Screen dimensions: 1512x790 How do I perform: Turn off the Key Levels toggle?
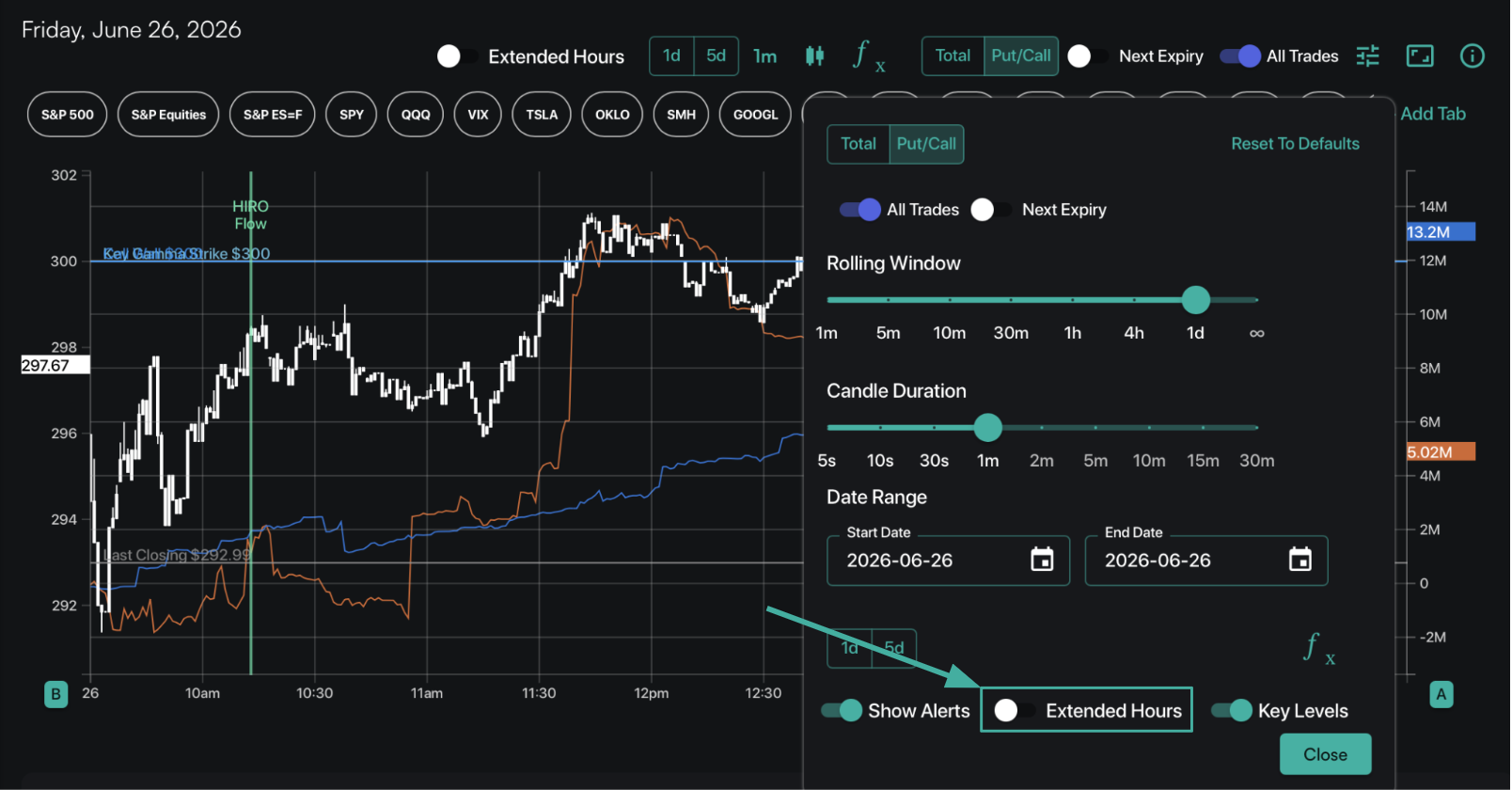(1231, 710)
